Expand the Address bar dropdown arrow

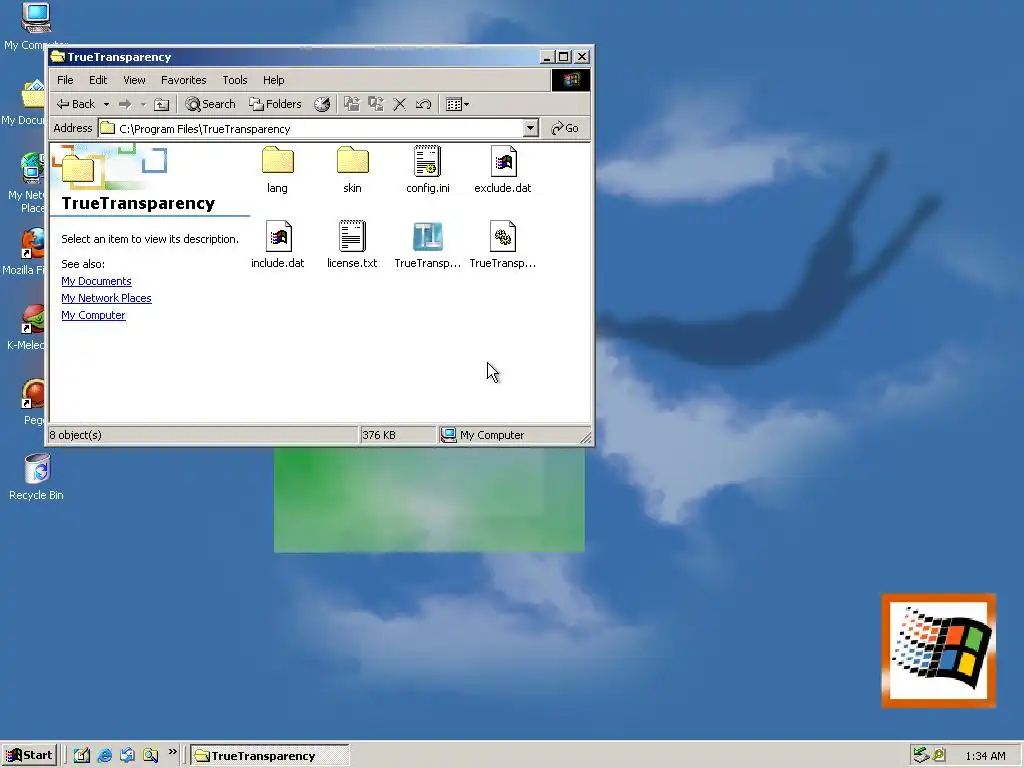tap(531, 128)
